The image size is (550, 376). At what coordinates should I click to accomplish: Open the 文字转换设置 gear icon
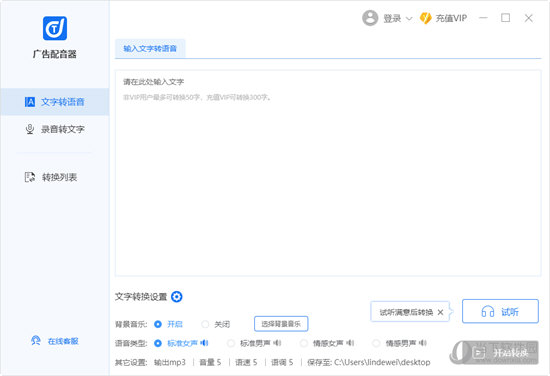coord(176,297)
